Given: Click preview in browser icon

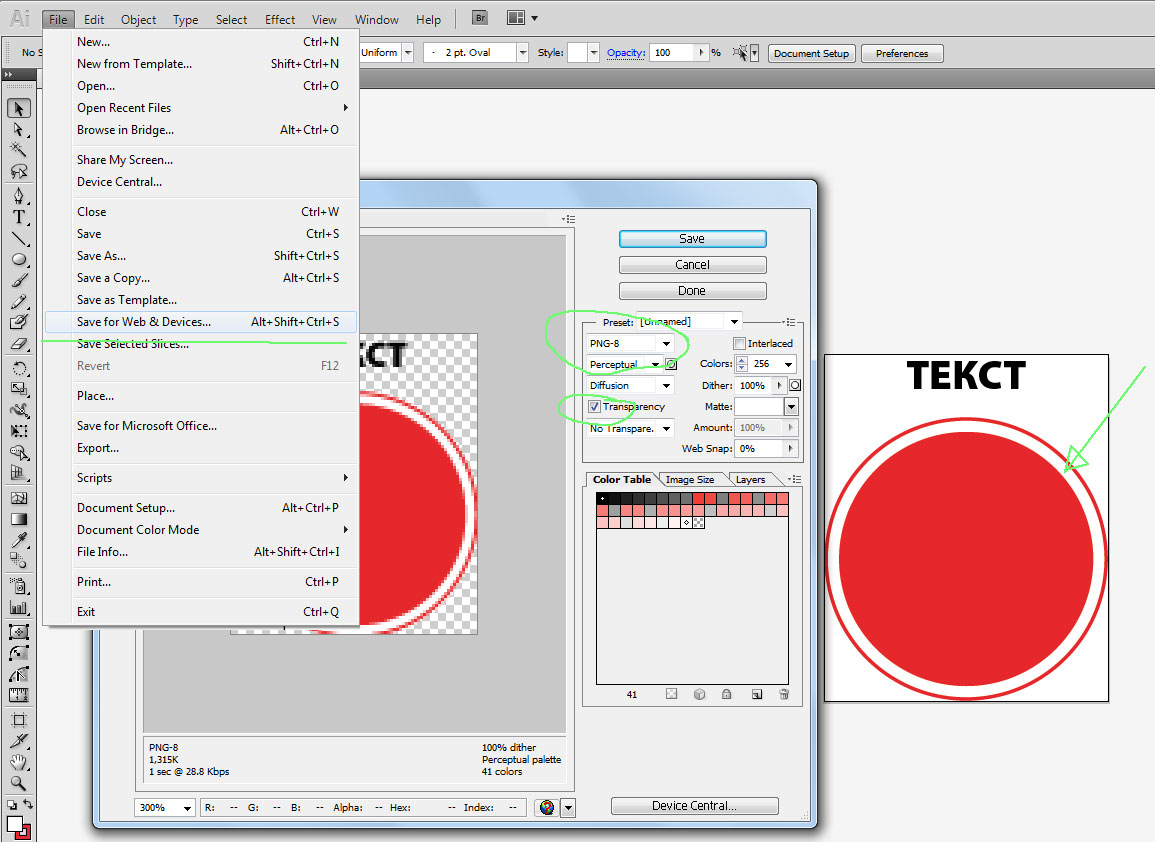Looking at the screenshot, I should pos(547,807).
